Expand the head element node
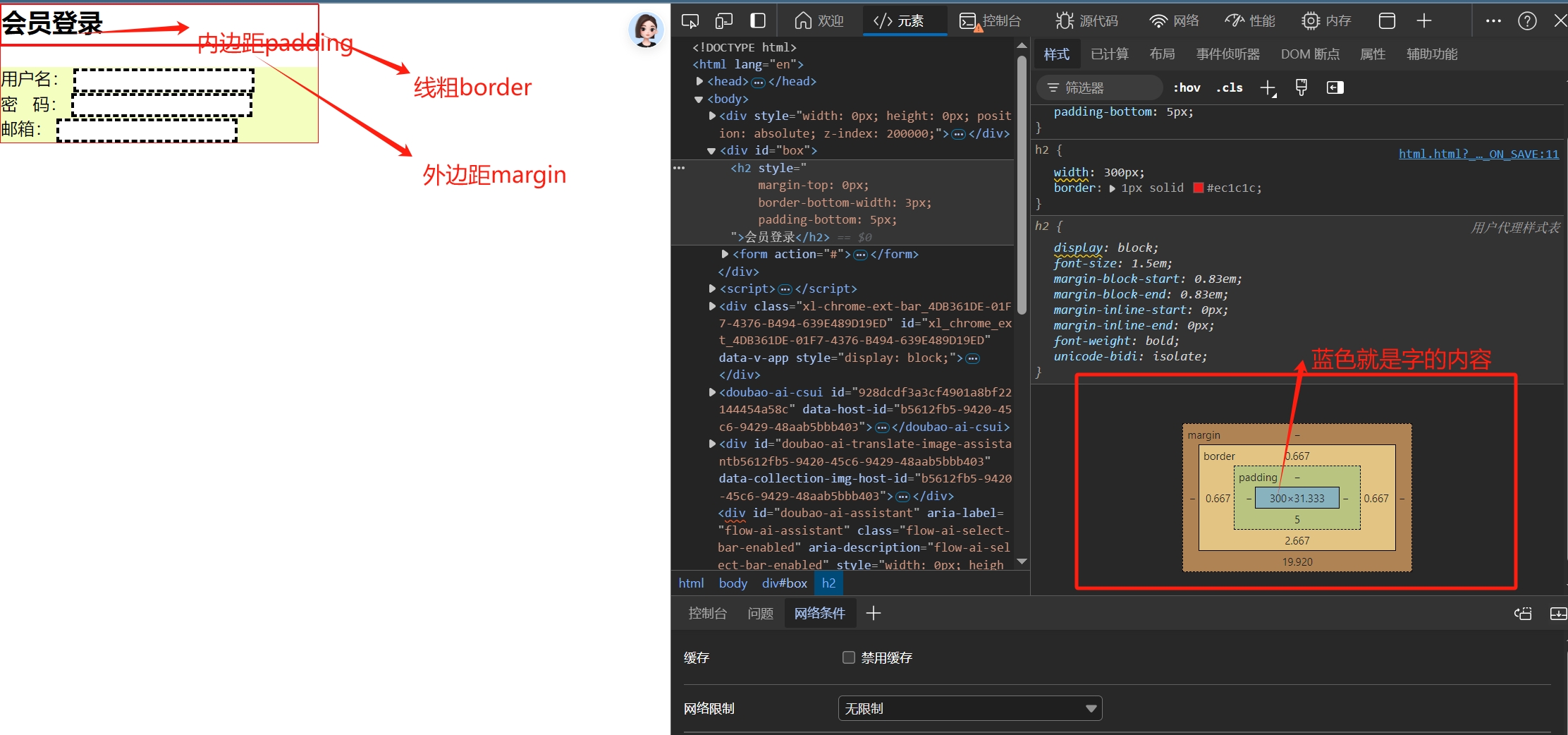 699,82
